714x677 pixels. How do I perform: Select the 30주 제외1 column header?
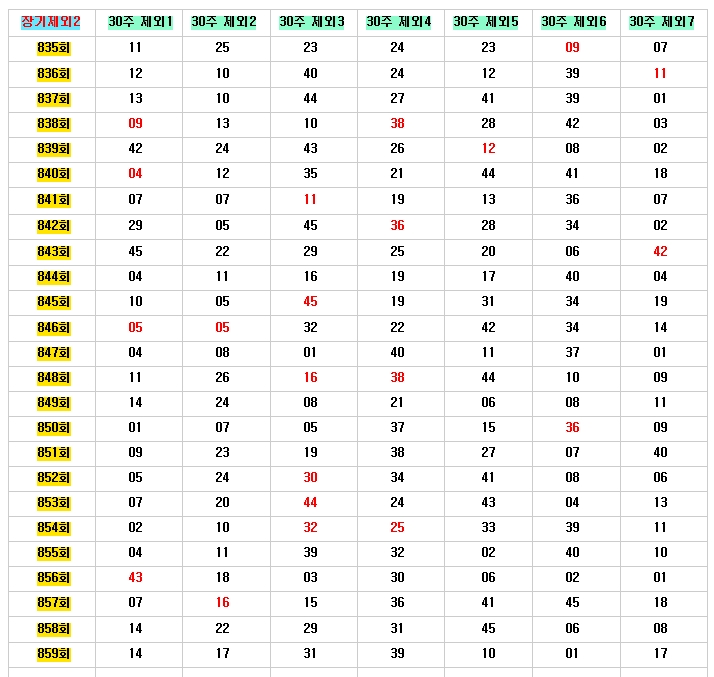(x=139, y=21)
